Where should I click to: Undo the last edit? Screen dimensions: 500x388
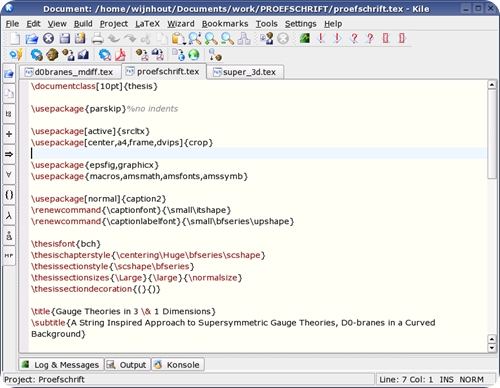tap(114, 39)
